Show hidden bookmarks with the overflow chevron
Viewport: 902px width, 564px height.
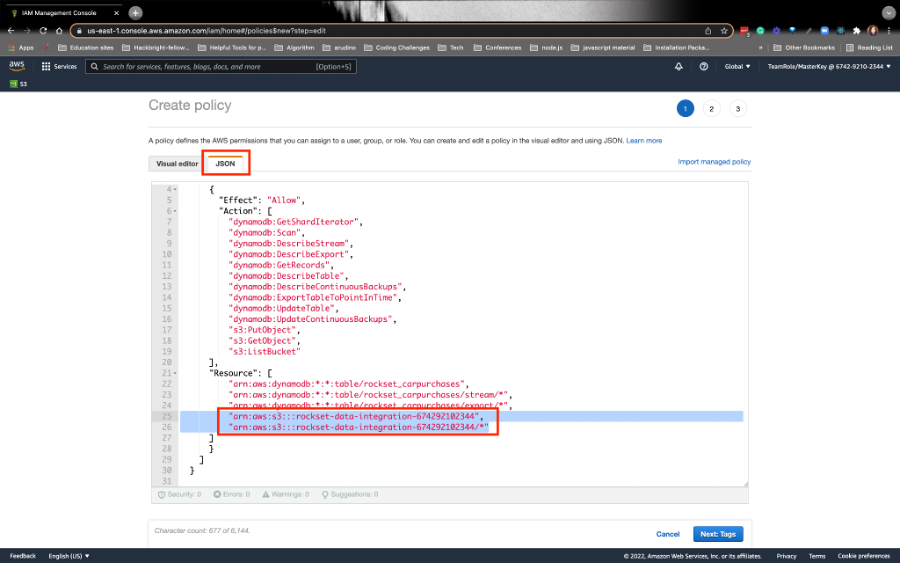coord(760,48)
